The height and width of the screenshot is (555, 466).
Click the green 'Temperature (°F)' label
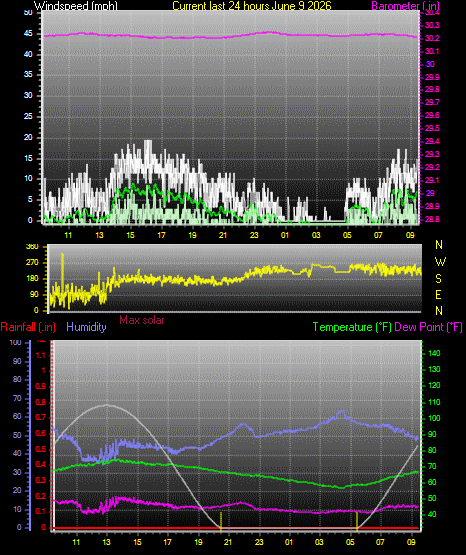[x=352, y=327]
